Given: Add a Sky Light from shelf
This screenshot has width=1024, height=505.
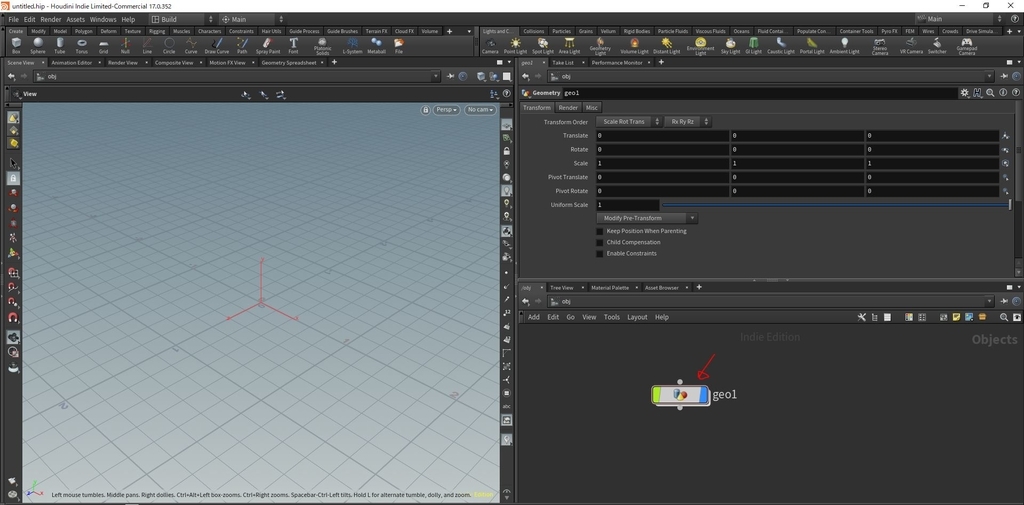Looking at the screenshot, I should (x=731, y=45).
